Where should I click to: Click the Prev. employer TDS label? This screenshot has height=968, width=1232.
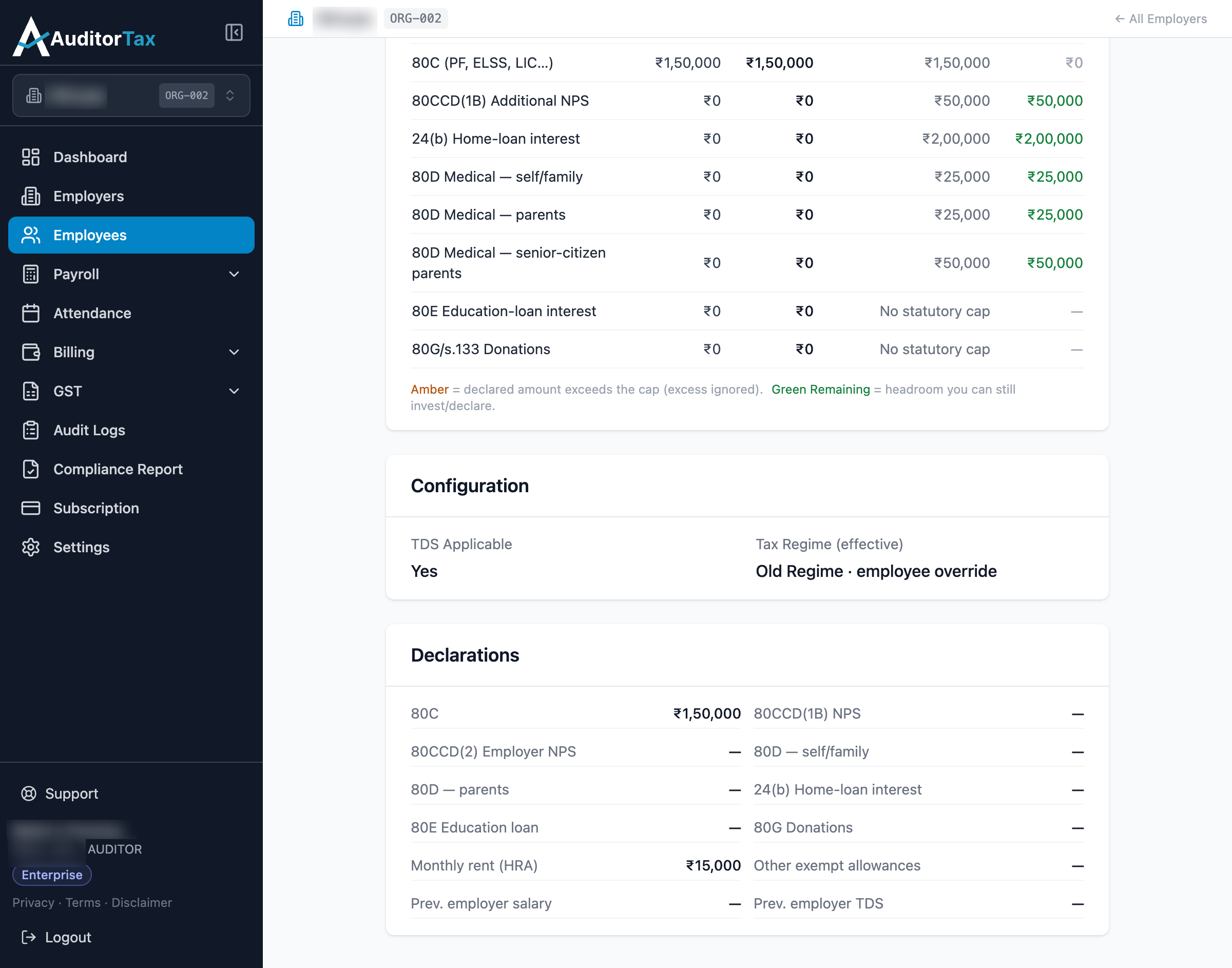coord(818,903)
